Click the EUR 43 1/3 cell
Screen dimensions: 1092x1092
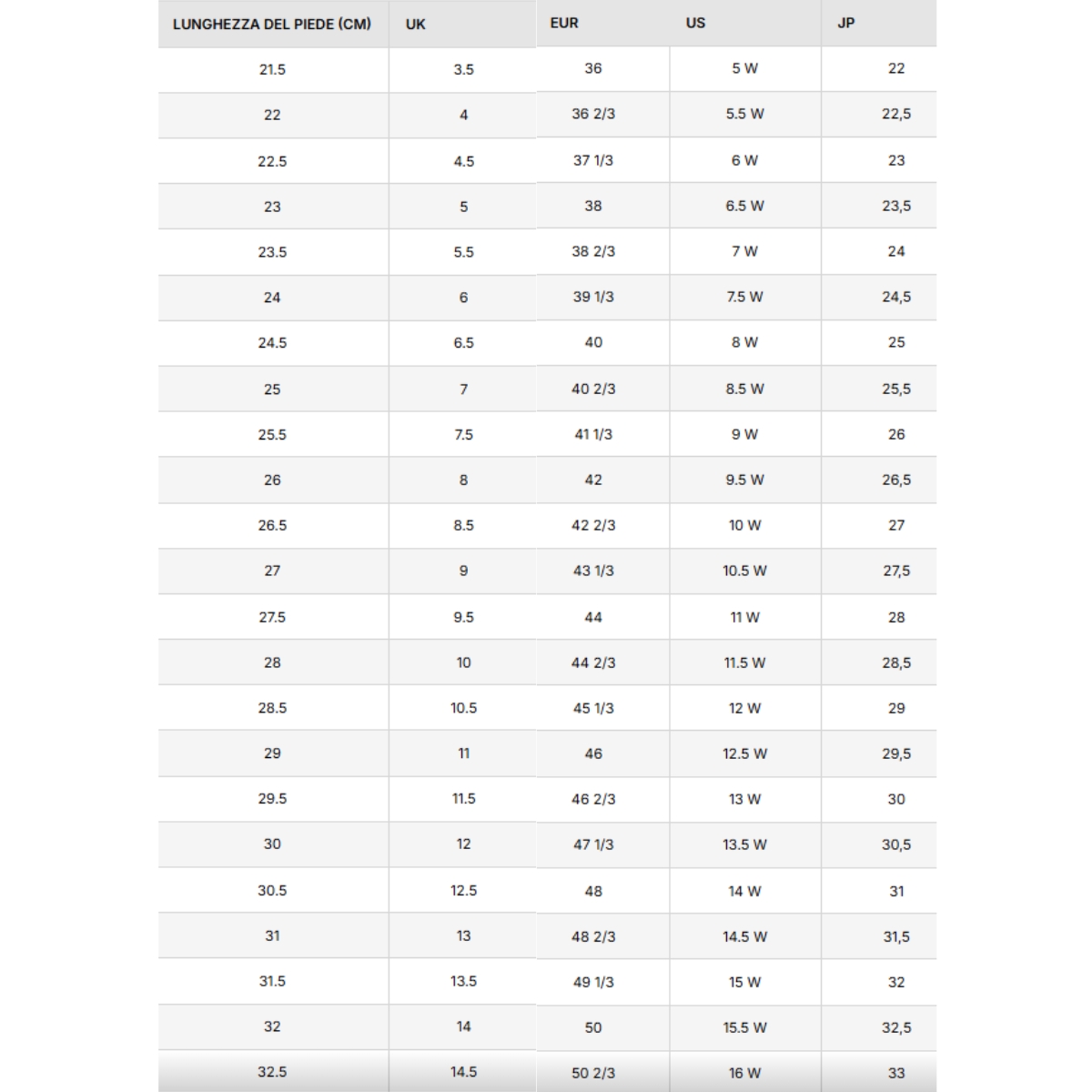pos(593,571)
